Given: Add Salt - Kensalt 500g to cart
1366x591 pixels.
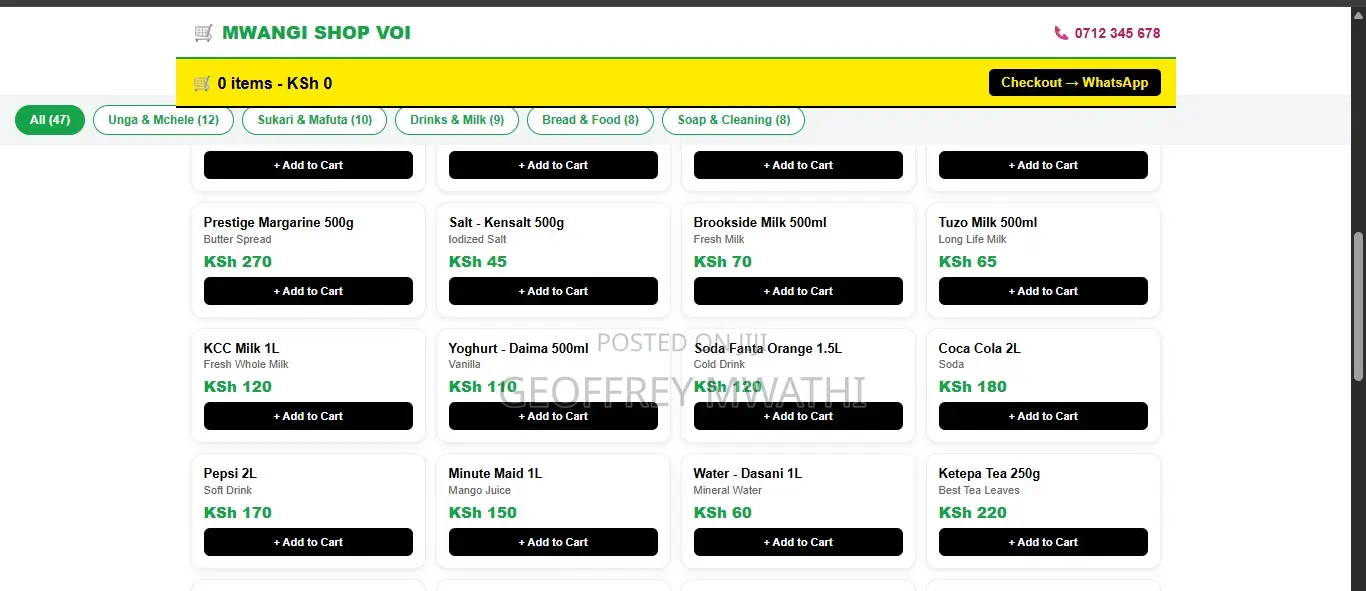Looking at the screenshot, I should pyautogui.click(x=553, y=291).
